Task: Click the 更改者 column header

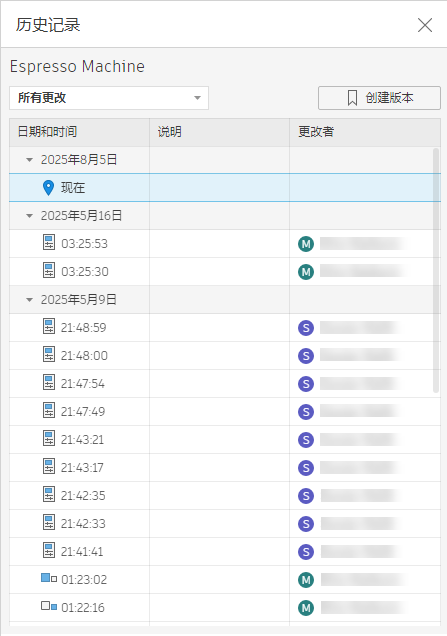Action: click(x=365, y=132)
